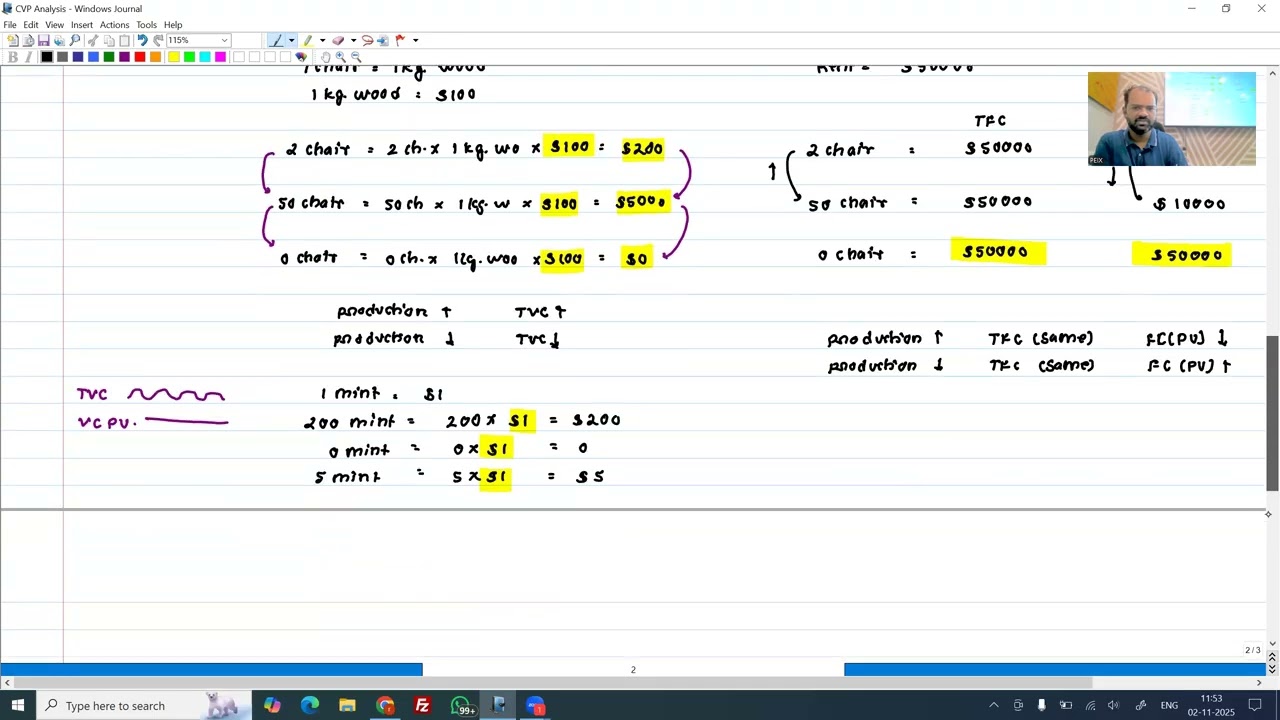Click the Zoom In magnifier

[340, 57]
